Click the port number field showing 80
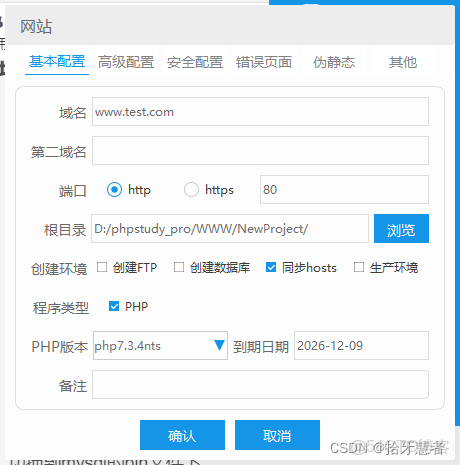Screen dimensions: 460x465 (344, 190)
